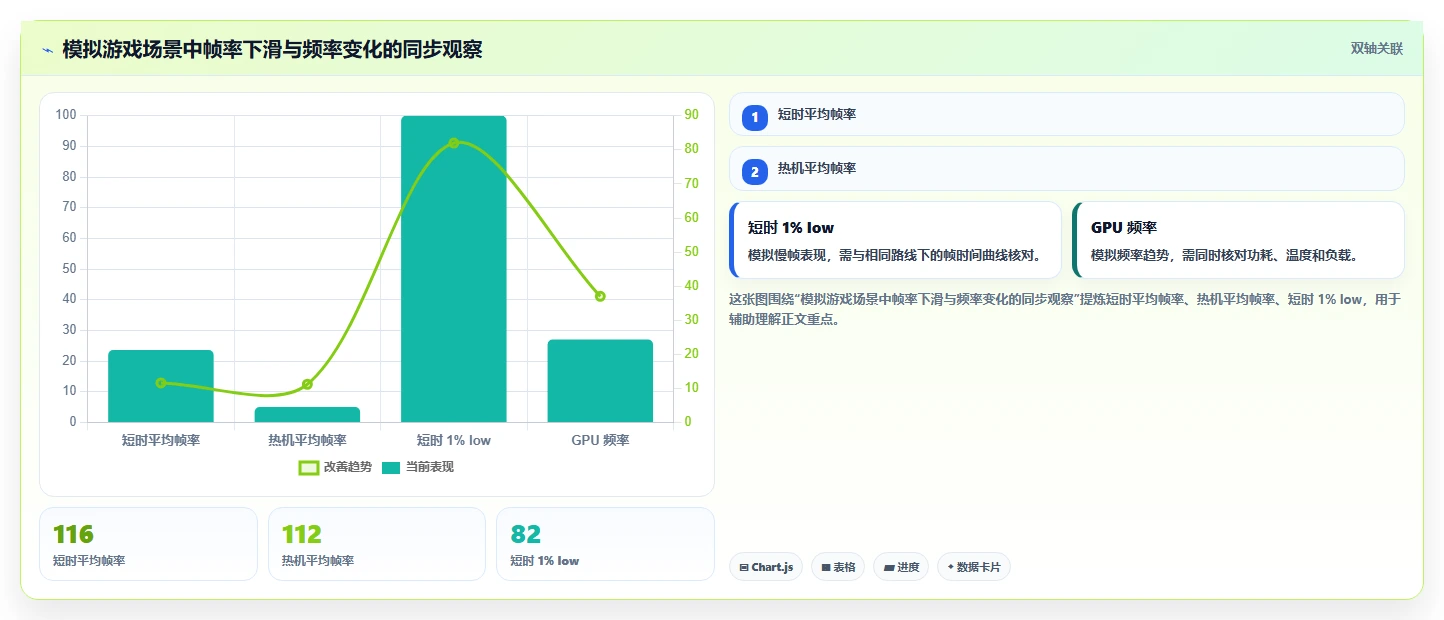Click the 82 短时 1% low stat card
Screen dimensions: 1444x620
[605, 544]
